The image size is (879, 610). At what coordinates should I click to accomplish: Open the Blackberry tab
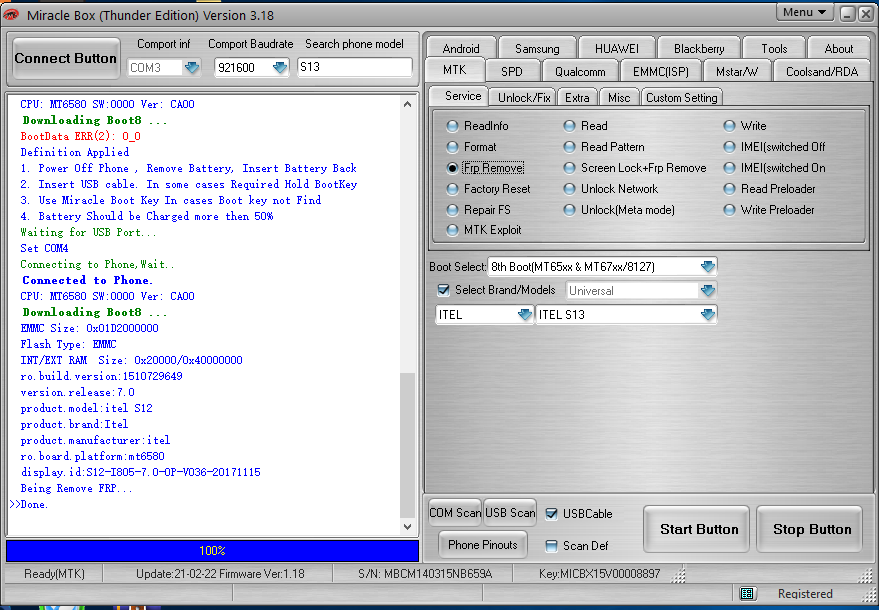pyautogui.click(x=699, y=48)
